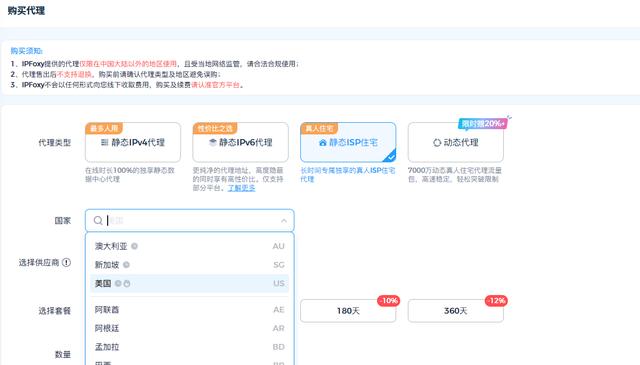This screenshot has width=640, height=365.
Task: Open the 了解更多 link under IPv6 description
Action: coord(241,188)
